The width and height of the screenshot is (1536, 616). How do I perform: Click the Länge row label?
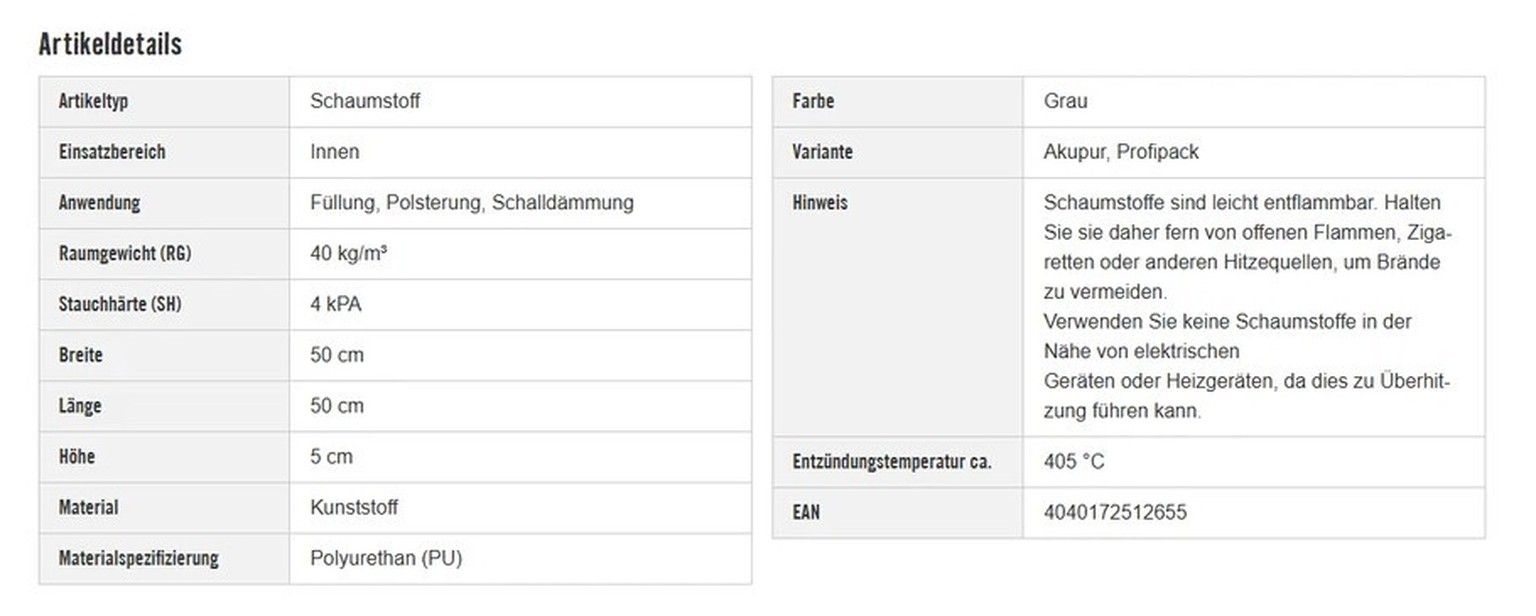tap(80, 406)
